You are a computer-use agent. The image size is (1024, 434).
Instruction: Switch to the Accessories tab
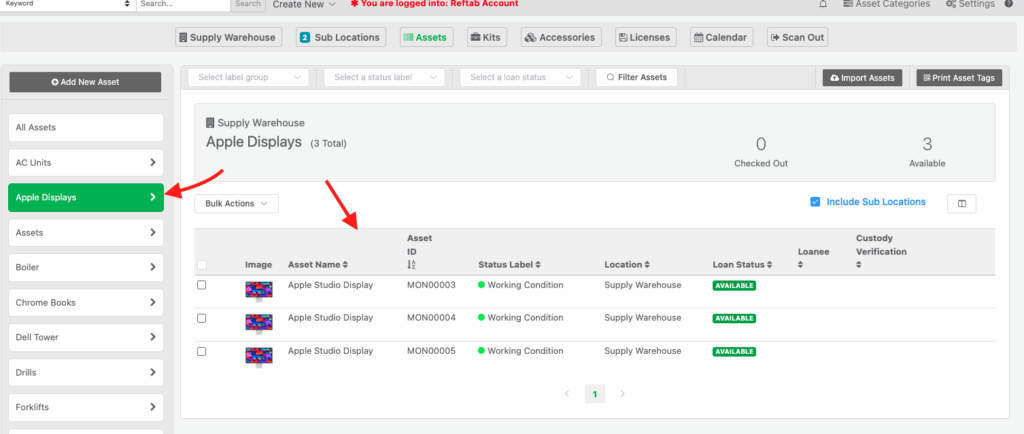point(561,37)
